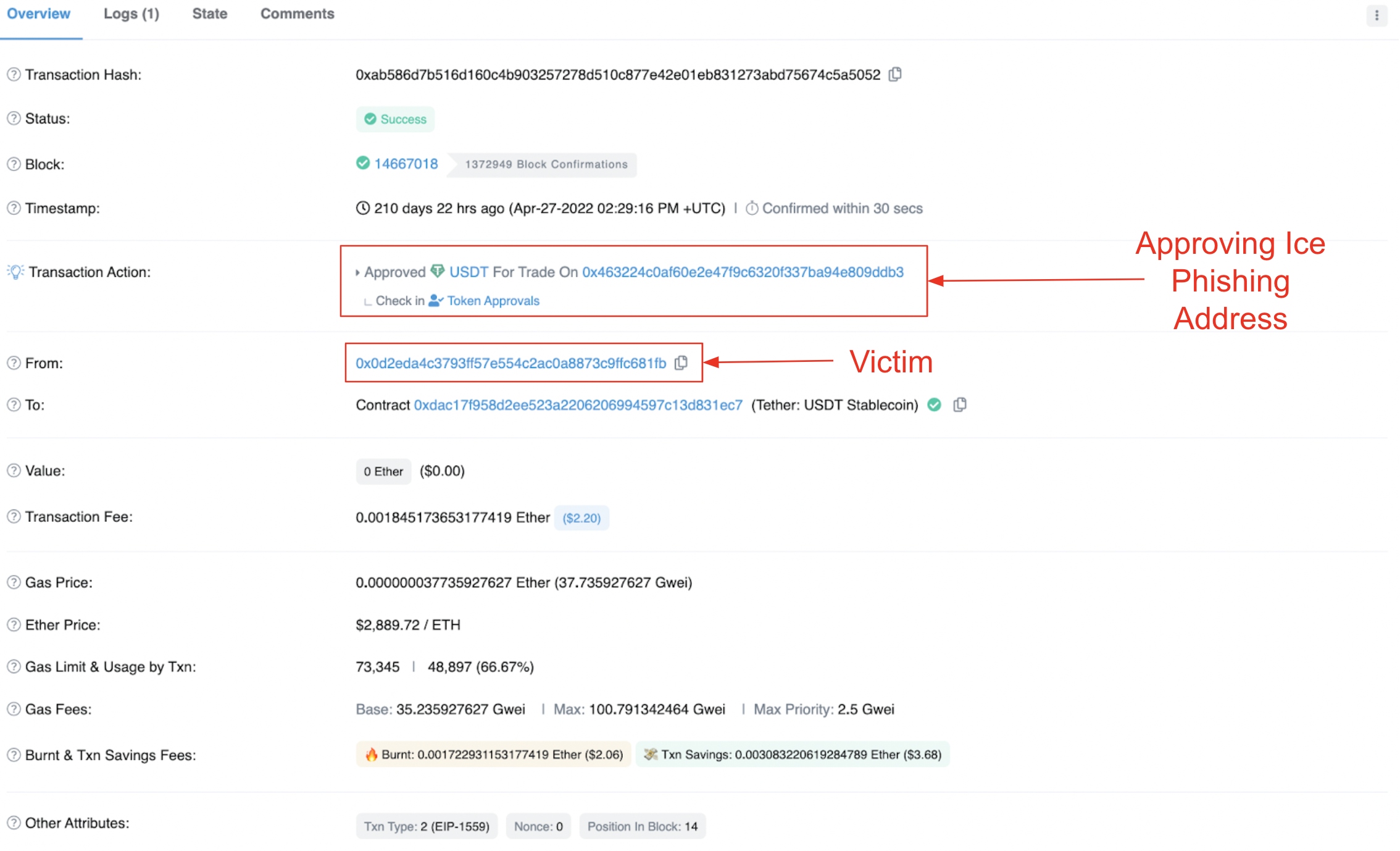Click the help icon next to Burnt & Txn Savings Fees

coord(14,755)
